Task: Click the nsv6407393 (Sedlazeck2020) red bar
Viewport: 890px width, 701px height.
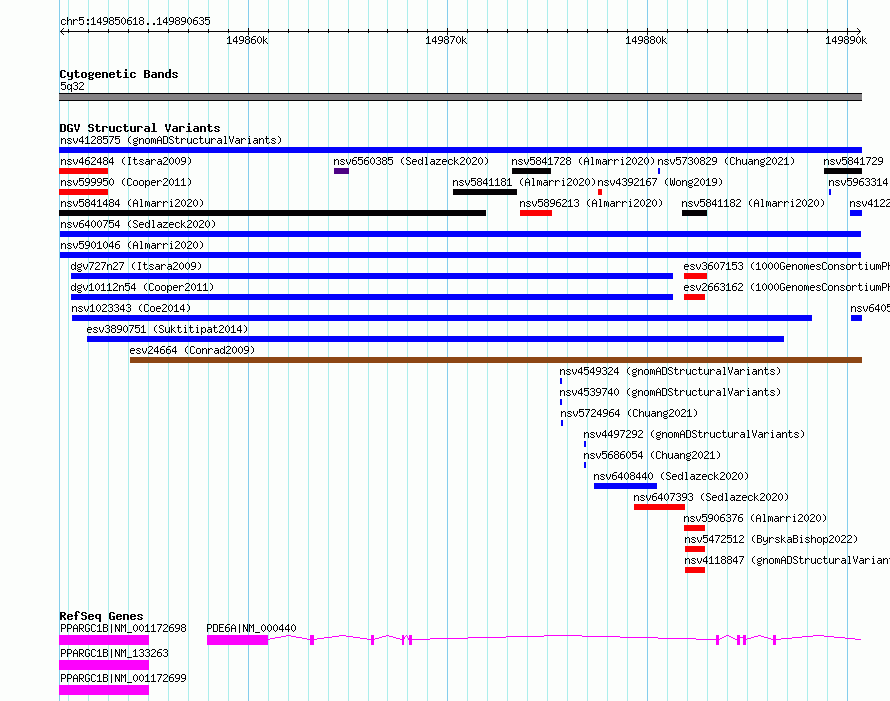Action: click(x=659, y=507)
